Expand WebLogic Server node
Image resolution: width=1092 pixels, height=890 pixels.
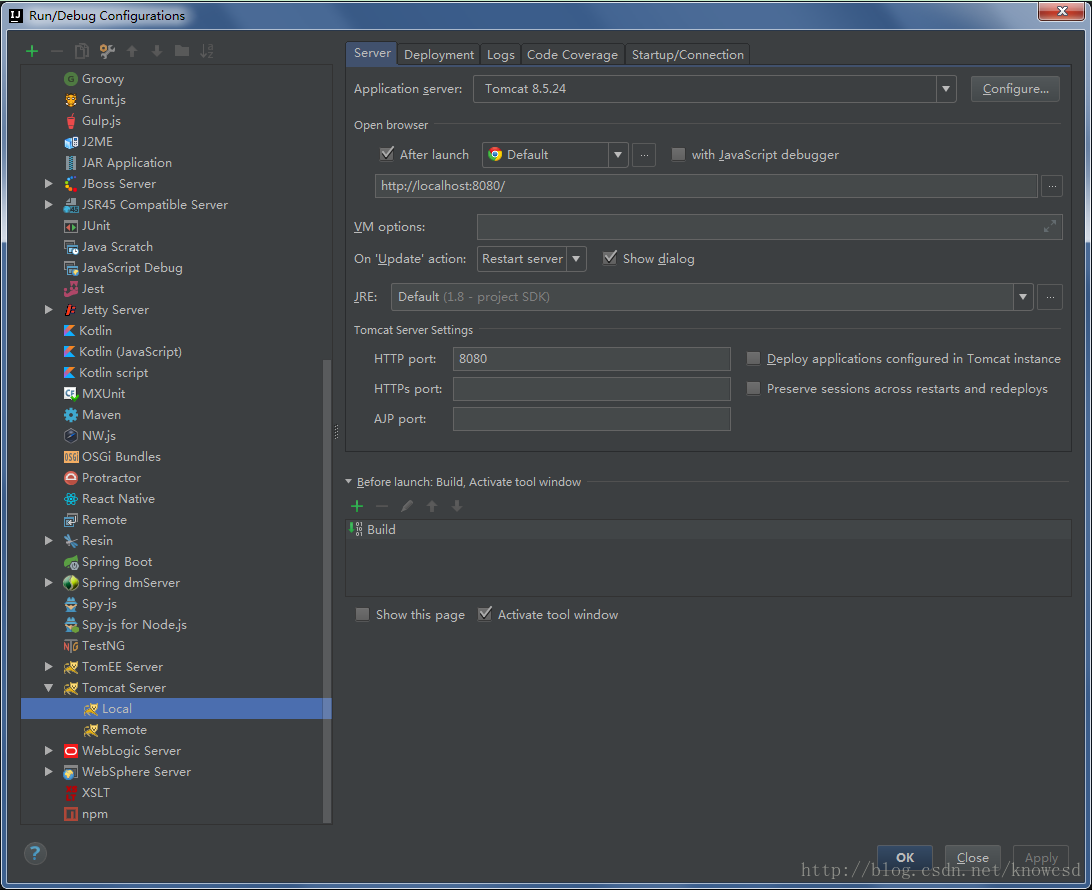point(48,751)
